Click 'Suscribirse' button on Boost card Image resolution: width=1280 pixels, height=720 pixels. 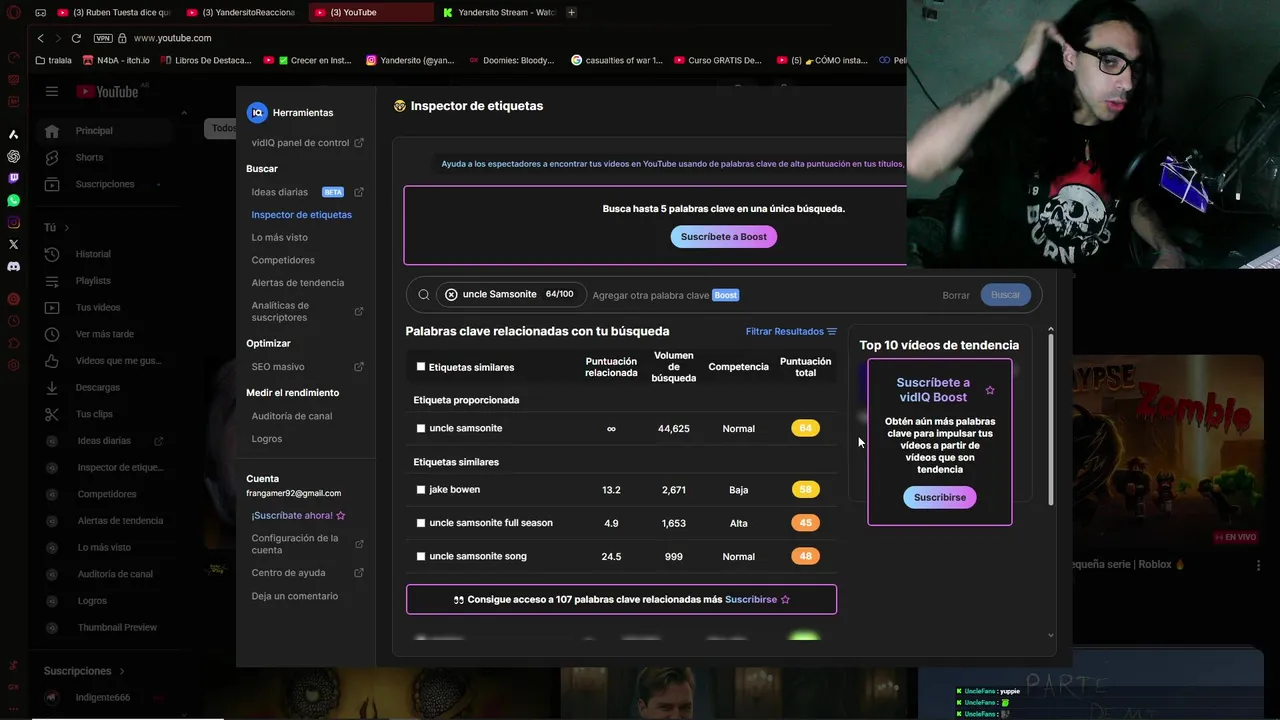[x=940, y=497]
